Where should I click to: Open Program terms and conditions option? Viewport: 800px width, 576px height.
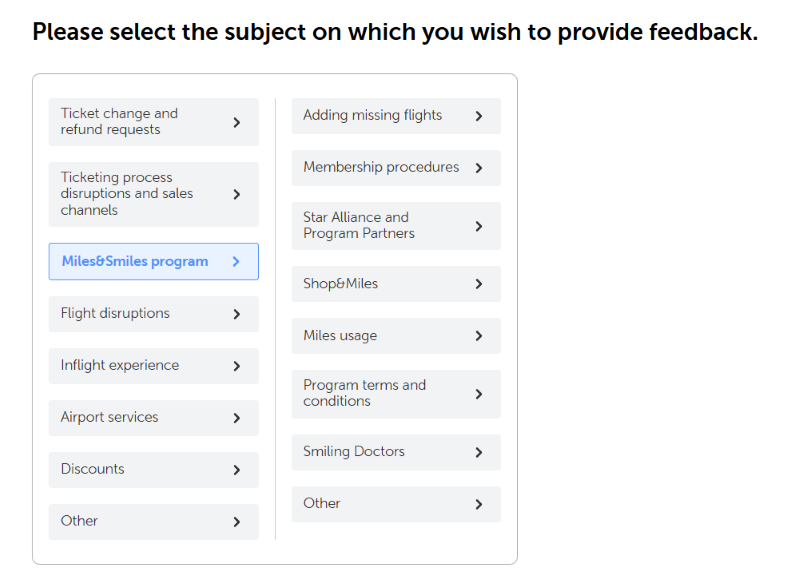[x=364, y=393]
